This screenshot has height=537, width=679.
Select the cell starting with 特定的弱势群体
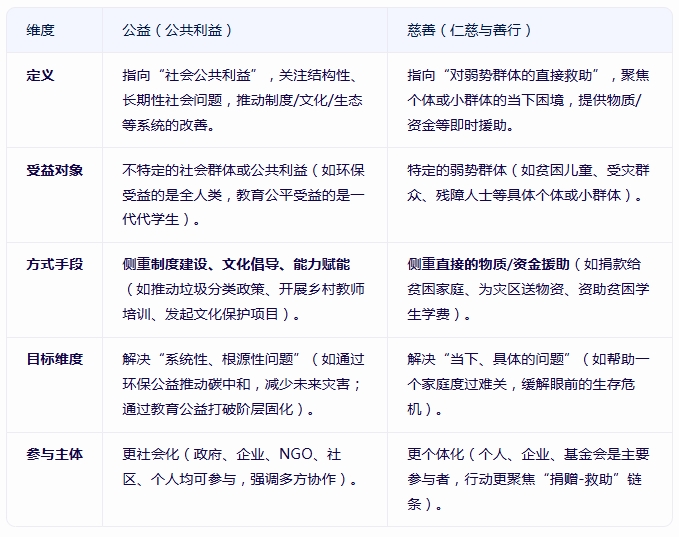pyautogui.click(x=528, y=183)
